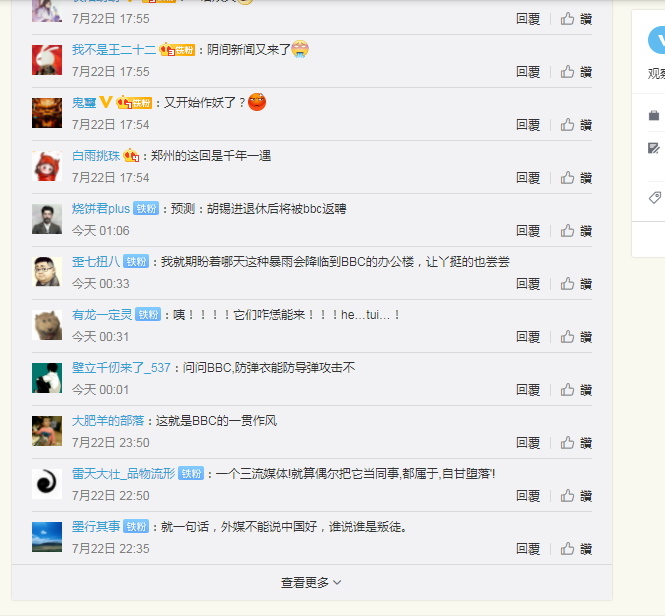
Task: Like 白雨挑珠's comment about 郑州
Action: coord(576,178)
